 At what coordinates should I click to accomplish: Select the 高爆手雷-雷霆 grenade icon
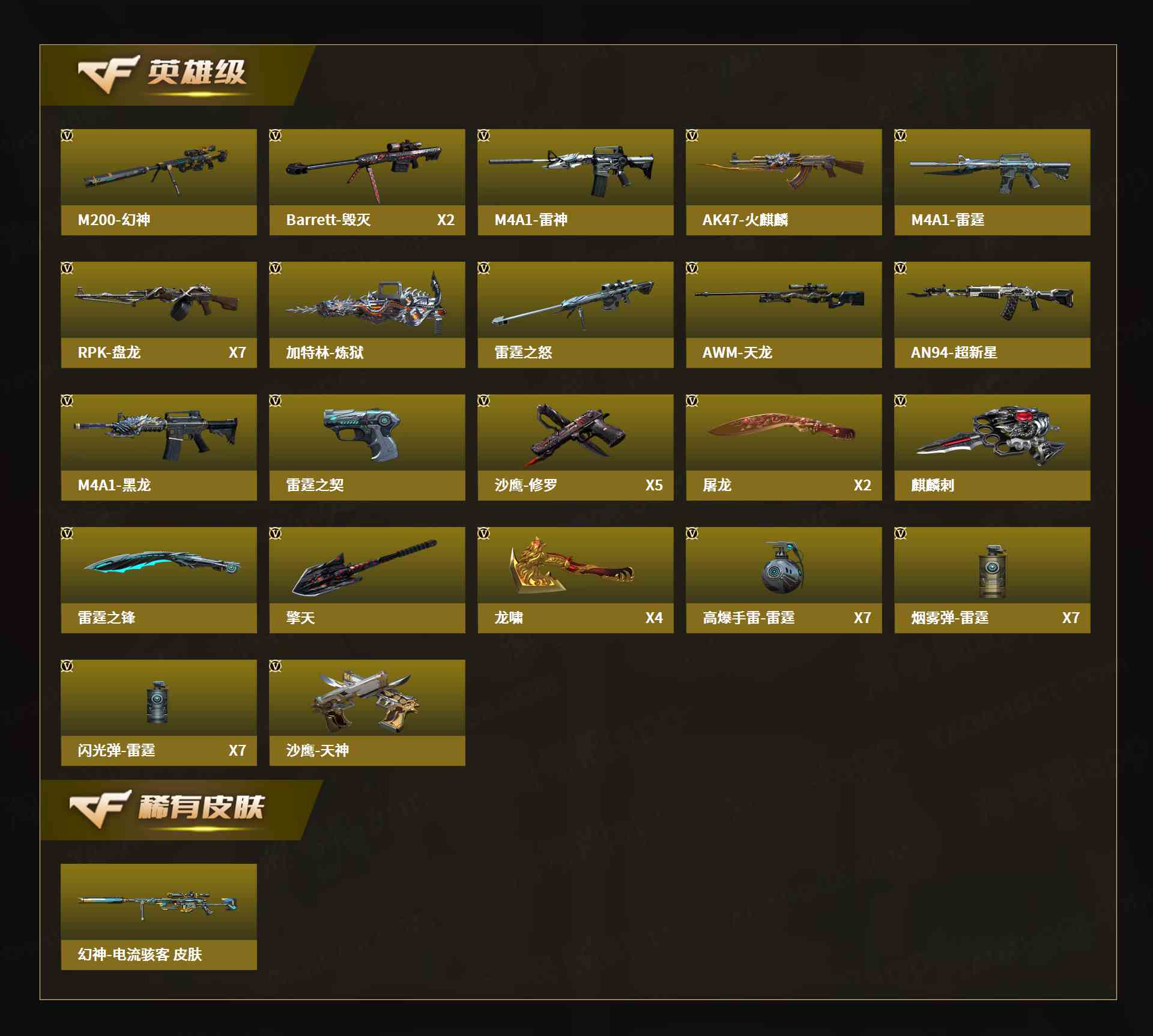coord(782,567)
